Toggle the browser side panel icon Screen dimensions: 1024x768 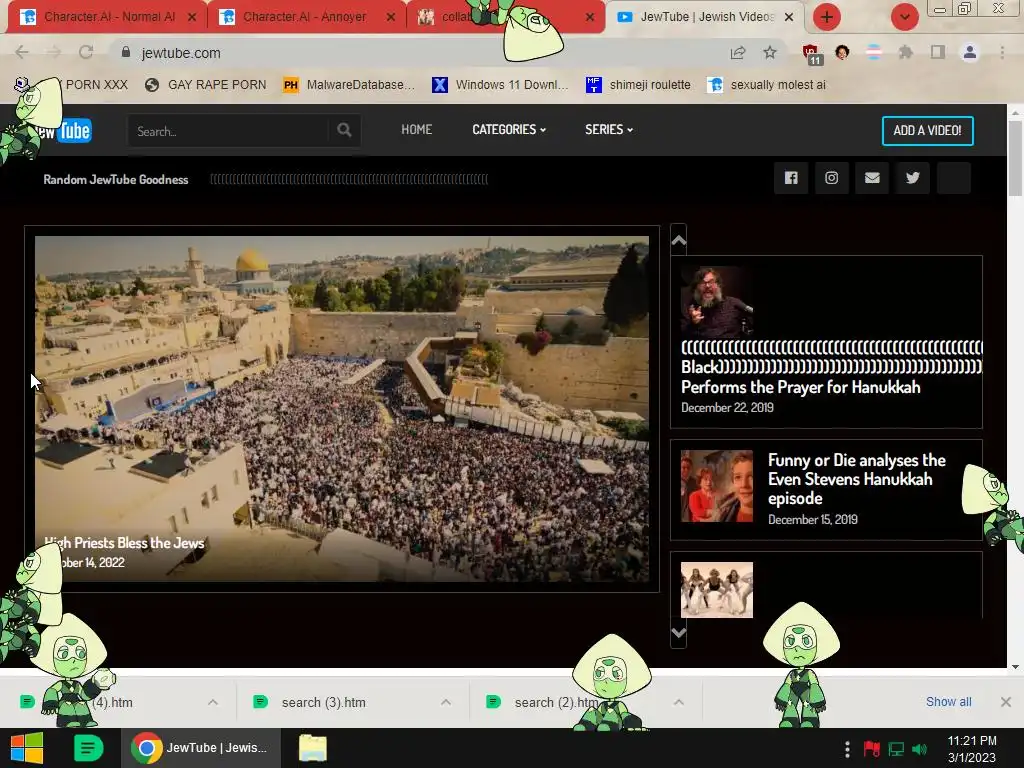(937, 52)
